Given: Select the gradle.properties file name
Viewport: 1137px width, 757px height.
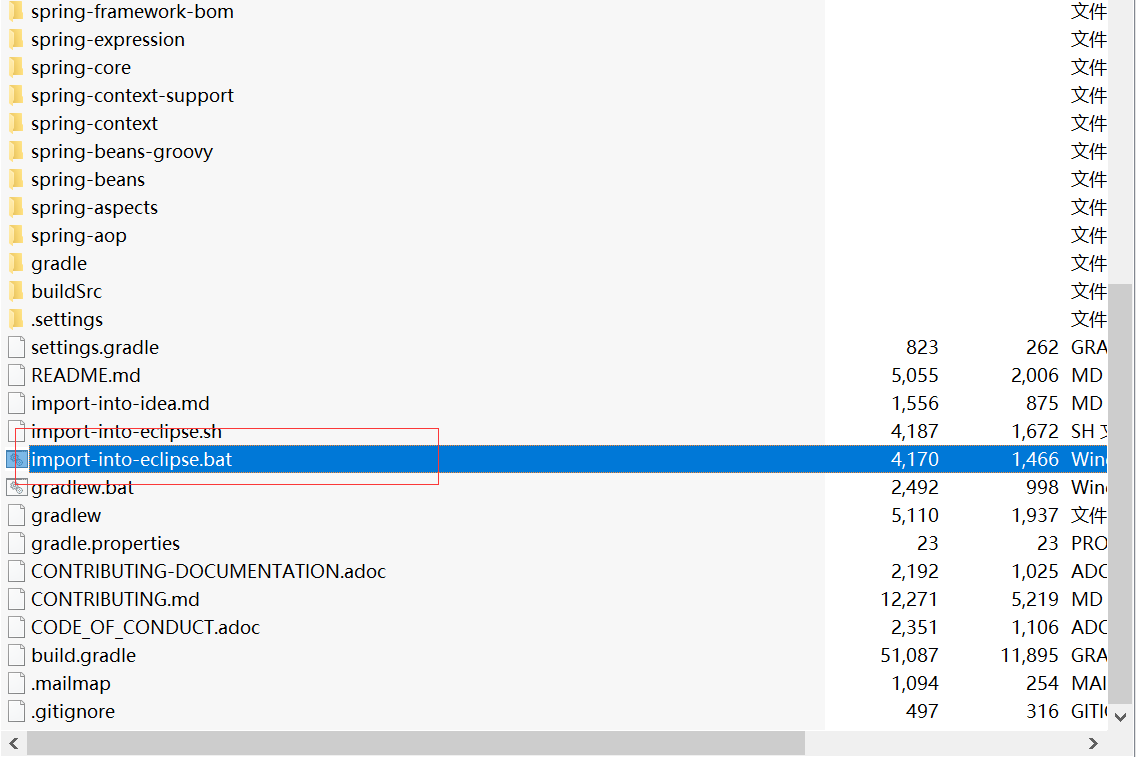Looking at the screenshot, I should pos(105,544).
